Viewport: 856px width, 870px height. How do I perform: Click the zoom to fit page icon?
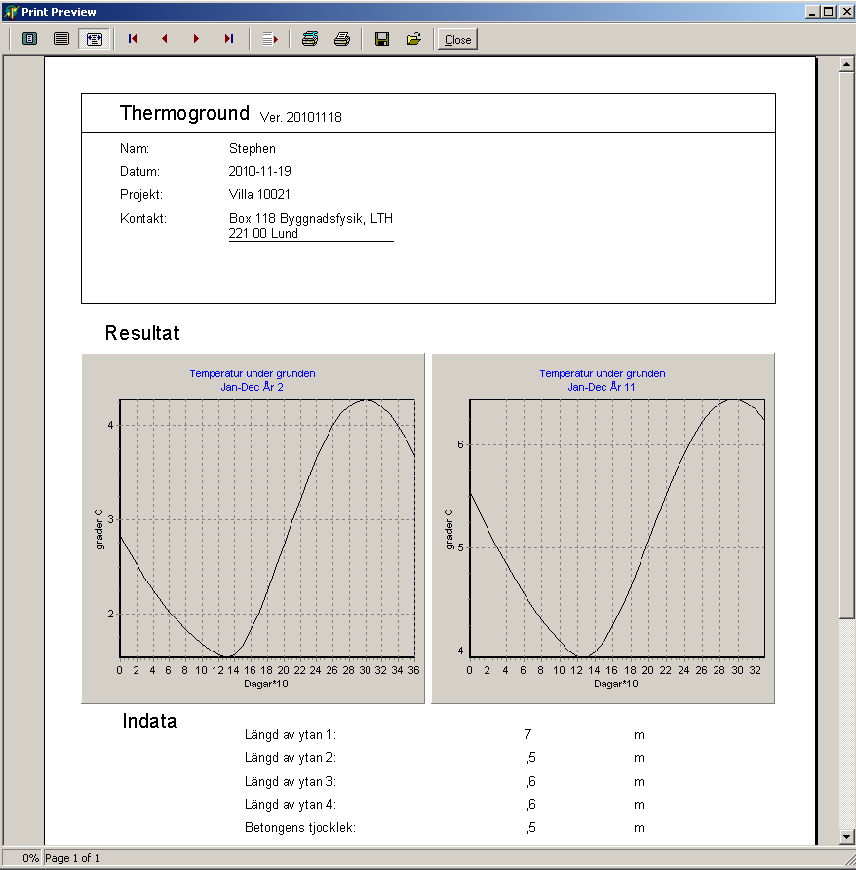(29, 39)
